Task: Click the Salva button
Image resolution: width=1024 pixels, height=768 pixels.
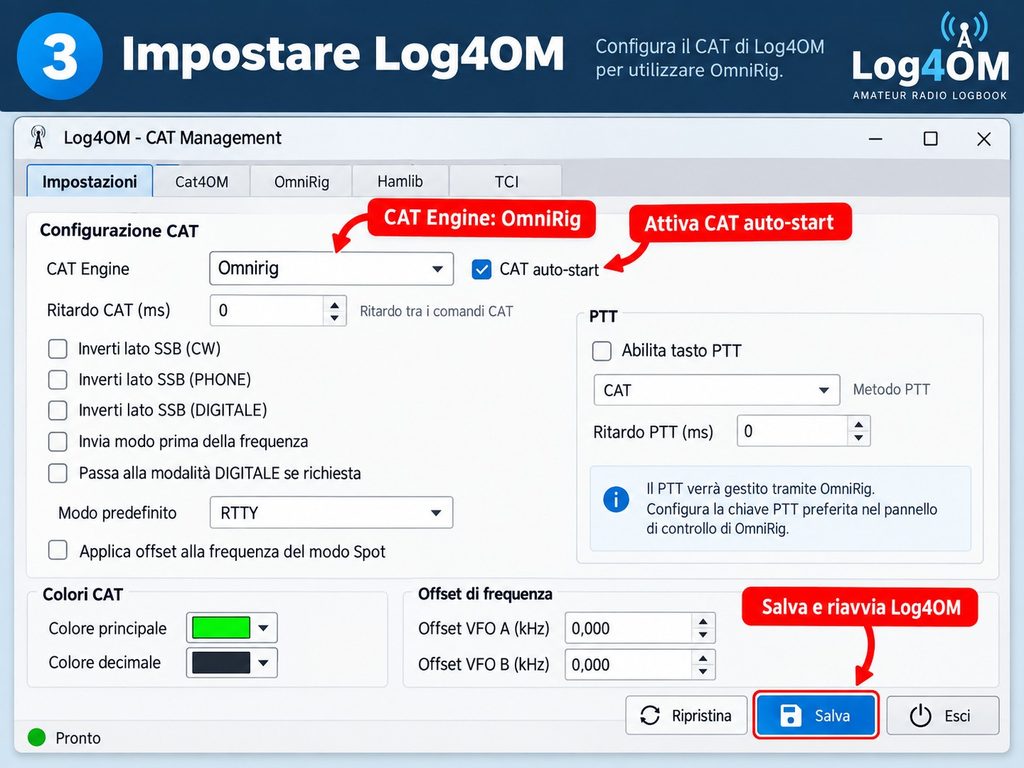Action: 816,716
